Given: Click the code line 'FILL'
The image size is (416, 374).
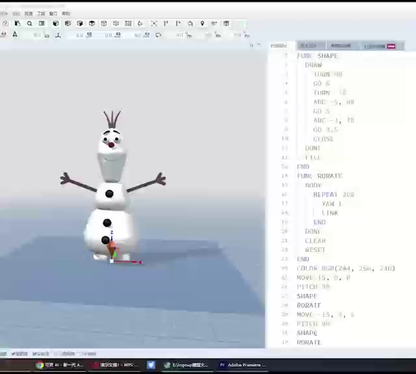Looking at the screenshot, I should click(x=313, y=157).
